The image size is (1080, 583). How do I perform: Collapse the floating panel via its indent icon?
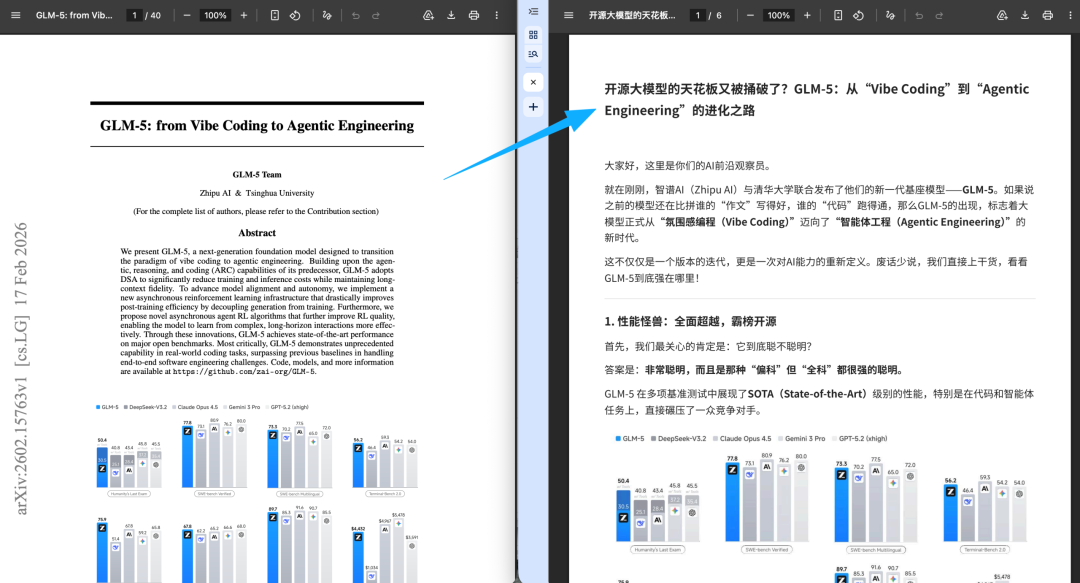click(533, 11)
